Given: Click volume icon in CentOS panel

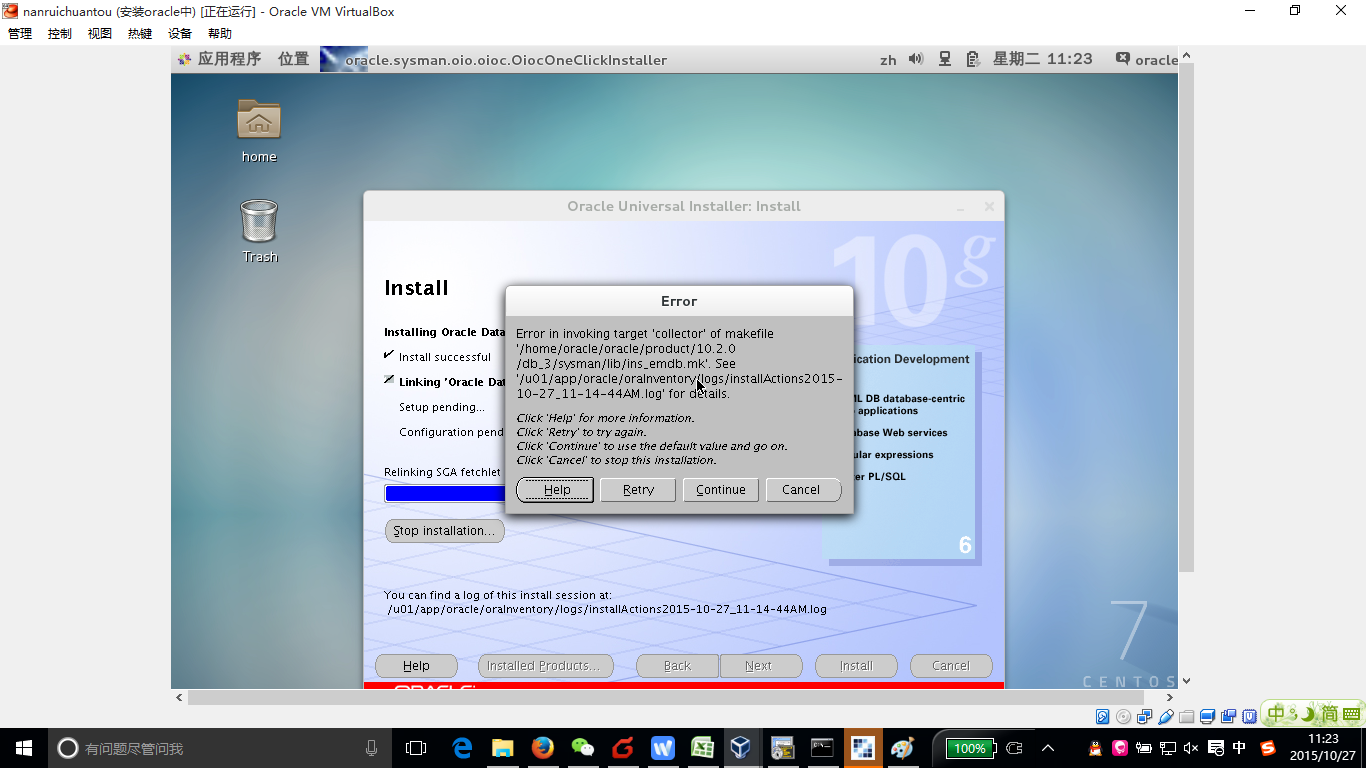Looking at the screenshot, I should [916, 59].
